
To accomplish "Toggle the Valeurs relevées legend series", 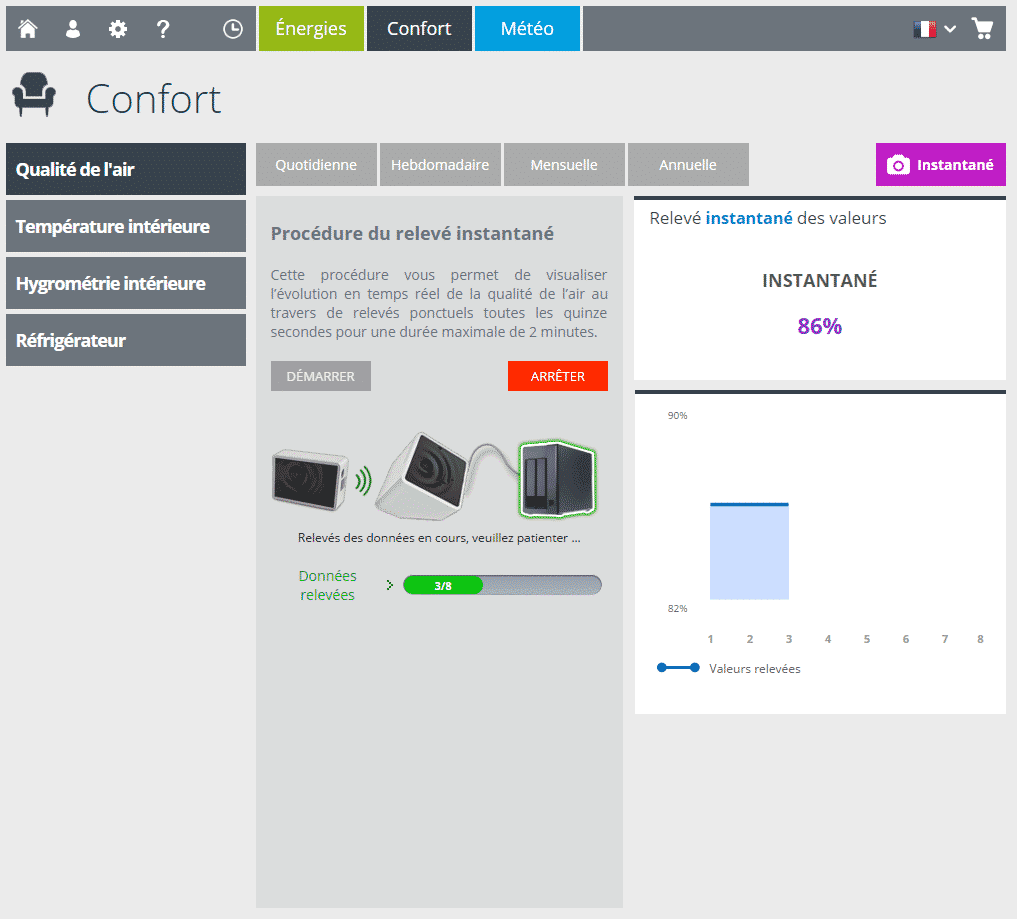I will pos(728,668).
